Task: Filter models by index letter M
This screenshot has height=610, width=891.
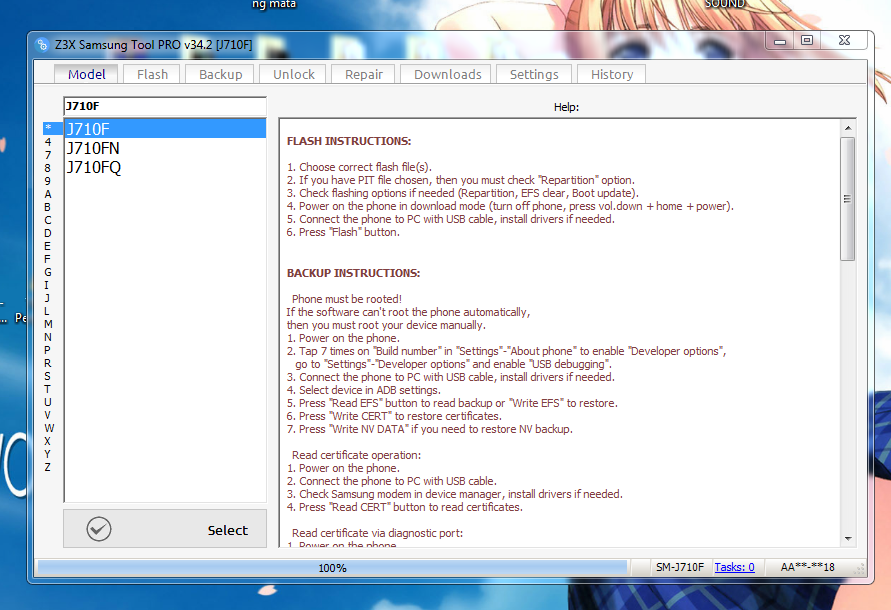Action: 48,324
